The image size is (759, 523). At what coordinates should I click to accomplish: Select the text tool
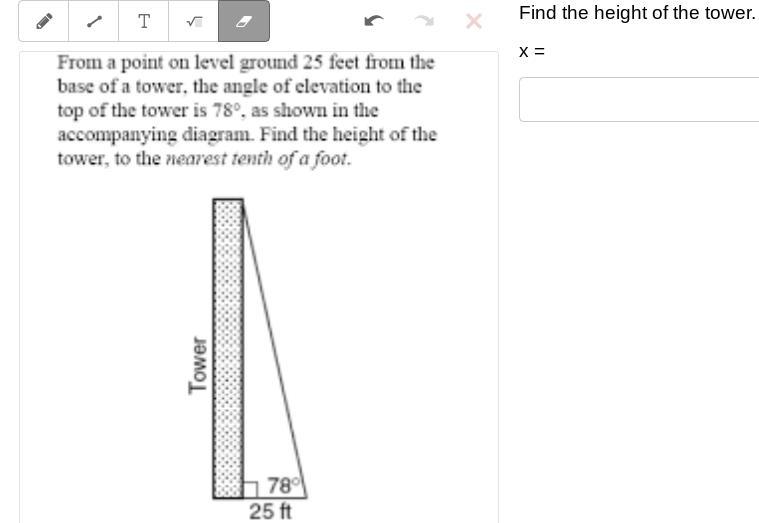(144, 21)
